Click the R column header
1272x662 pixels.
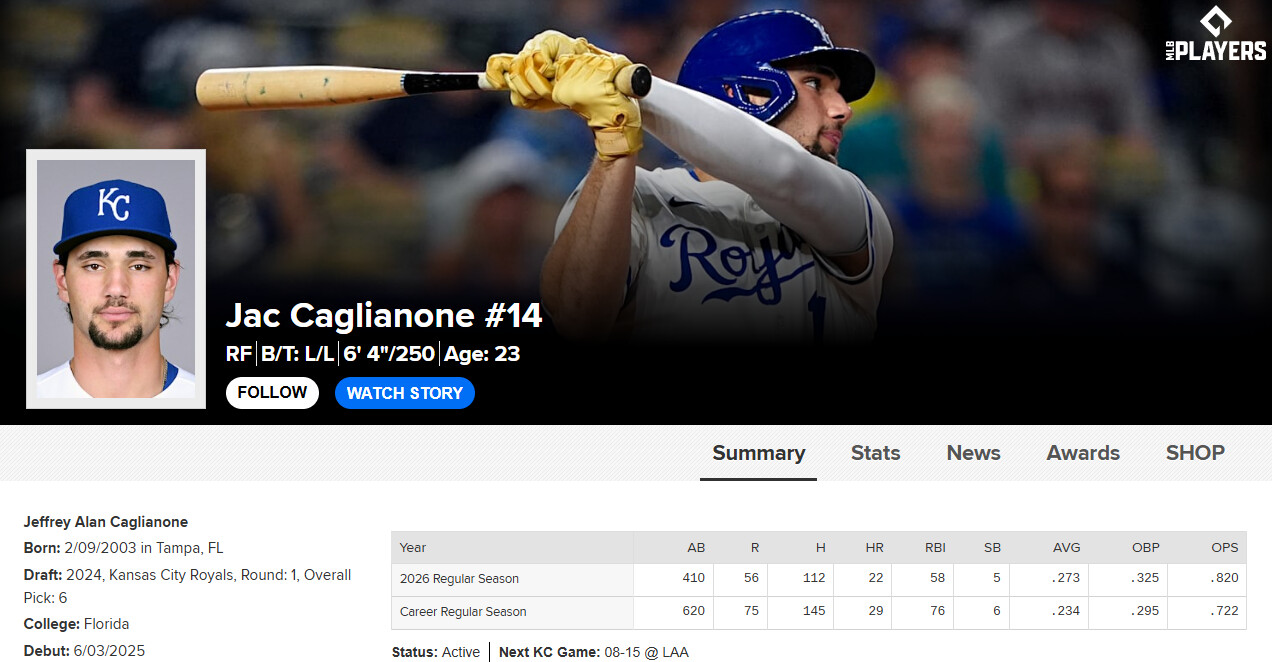pyautogui.click(x=757, y=547)
